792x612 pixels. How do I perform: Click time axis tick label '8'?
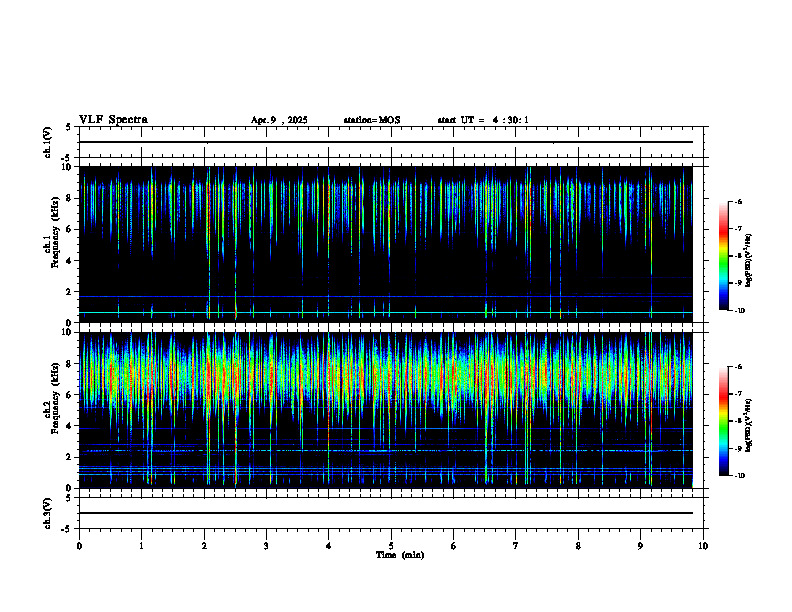tap(578, 546)
